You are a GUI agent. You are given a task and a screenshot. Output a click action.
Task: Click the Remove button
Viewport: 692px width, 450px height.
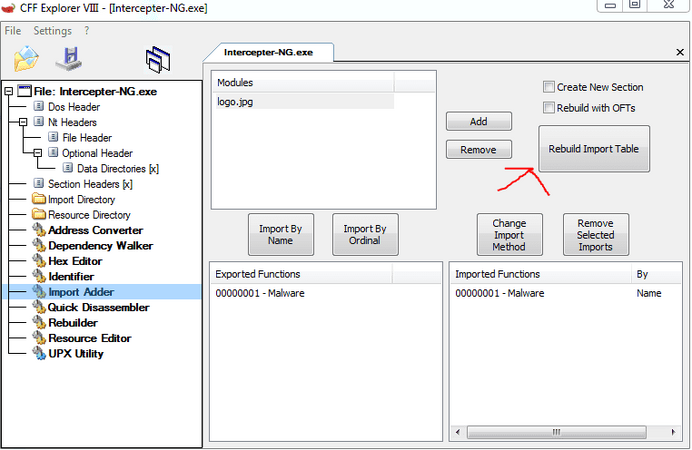tap(478, 150)
